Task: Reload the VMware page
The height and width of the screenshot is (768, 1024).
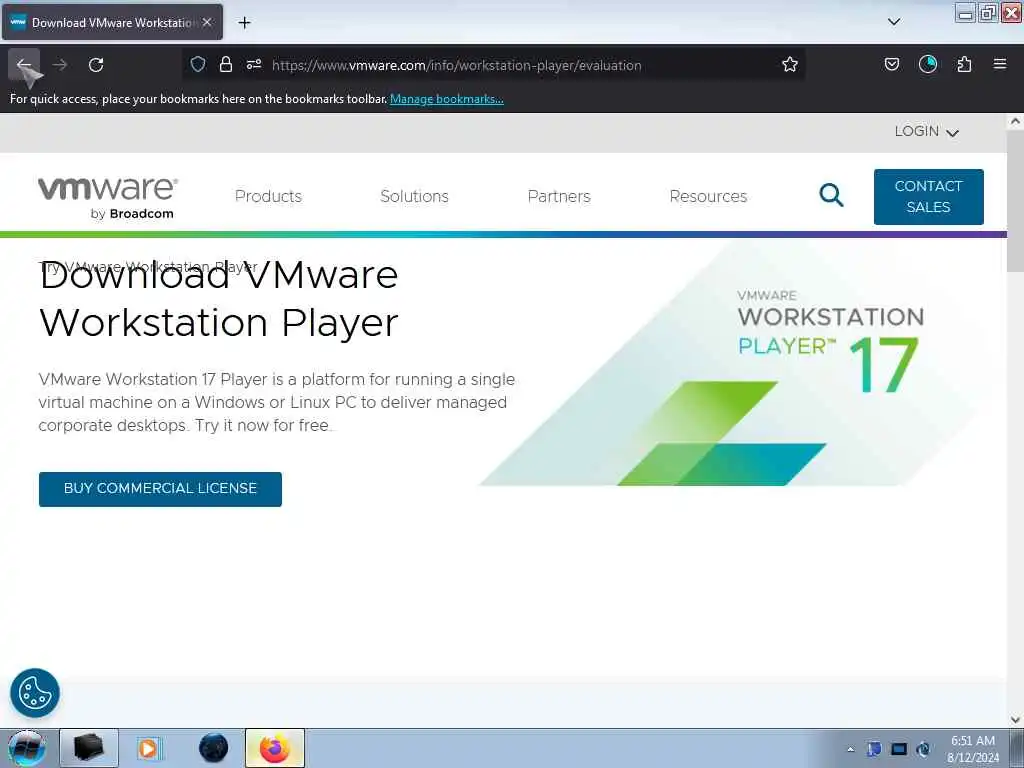Action: coord(96,65)
